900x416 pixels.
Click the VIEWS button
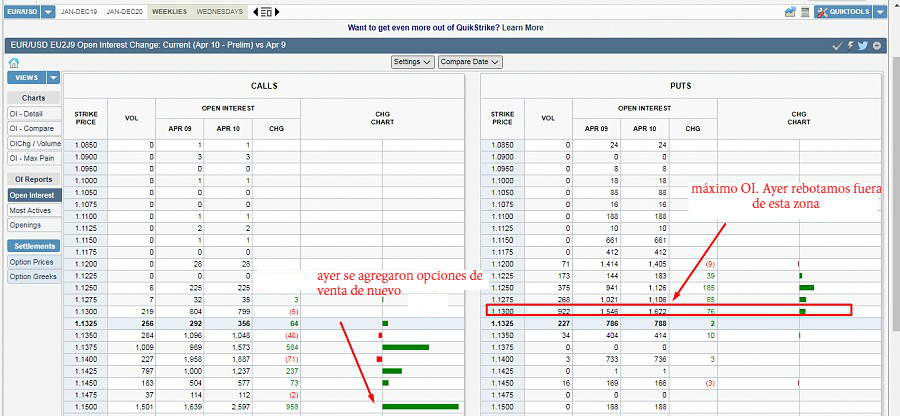[26, 77]
